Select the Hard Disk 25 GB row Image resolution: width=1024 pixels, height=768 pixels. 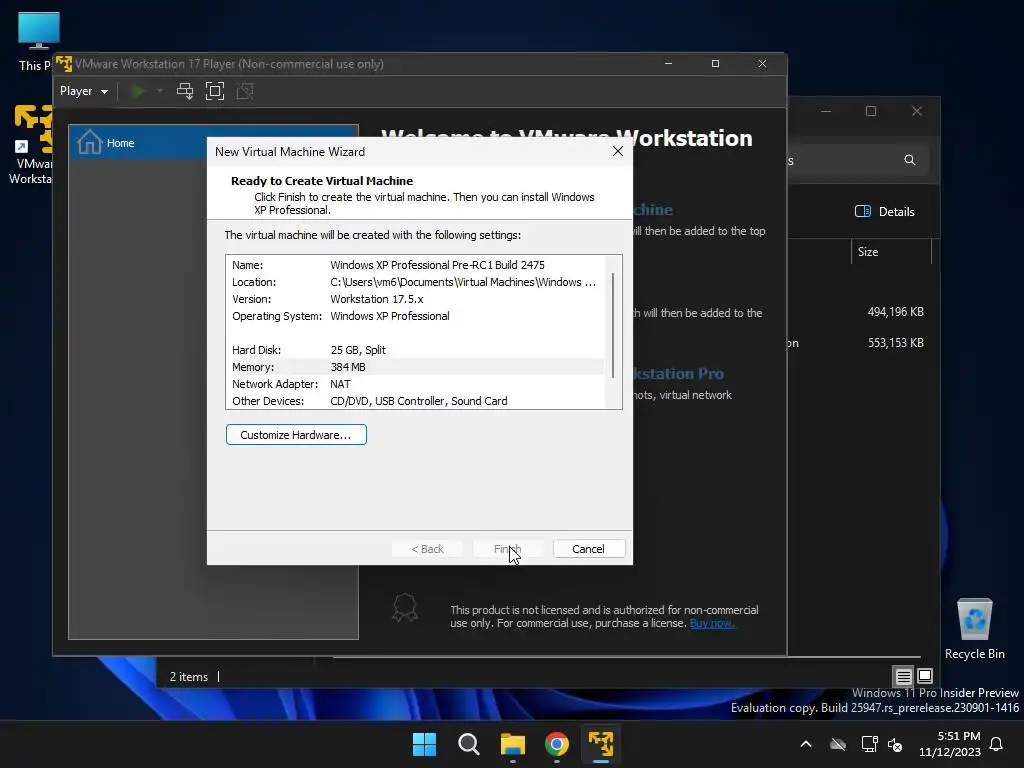(415, 350)
